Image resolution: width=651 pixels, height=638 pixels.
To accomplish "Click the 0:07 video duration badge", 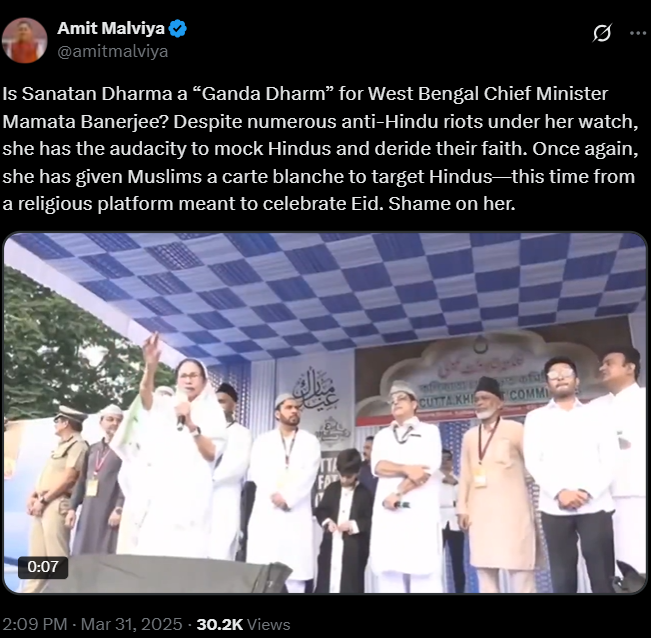I will click(x=43, y=567).
